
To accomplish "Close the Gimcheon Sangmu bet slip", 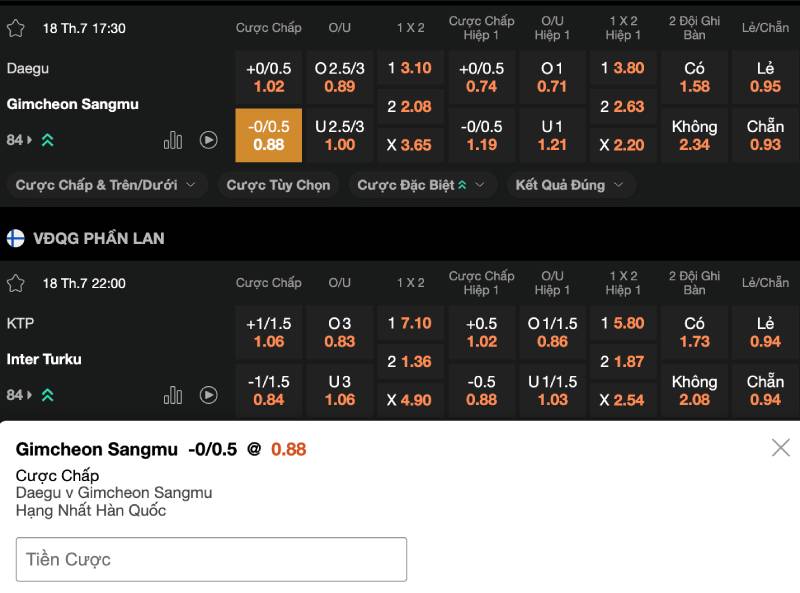I will pyautogui.click(x=780, y=447).
